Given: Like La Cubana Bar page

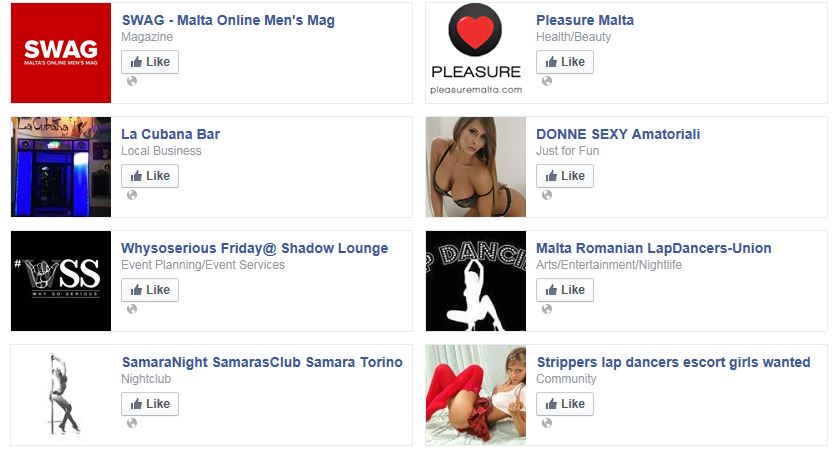Looking at the screenshot, I should [150, 176].
